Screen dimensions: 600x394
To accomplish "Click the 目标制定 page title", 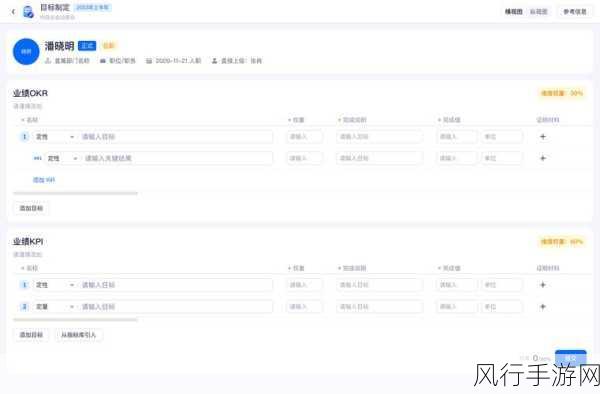I will pyautogui.click(x=55, y=7).
